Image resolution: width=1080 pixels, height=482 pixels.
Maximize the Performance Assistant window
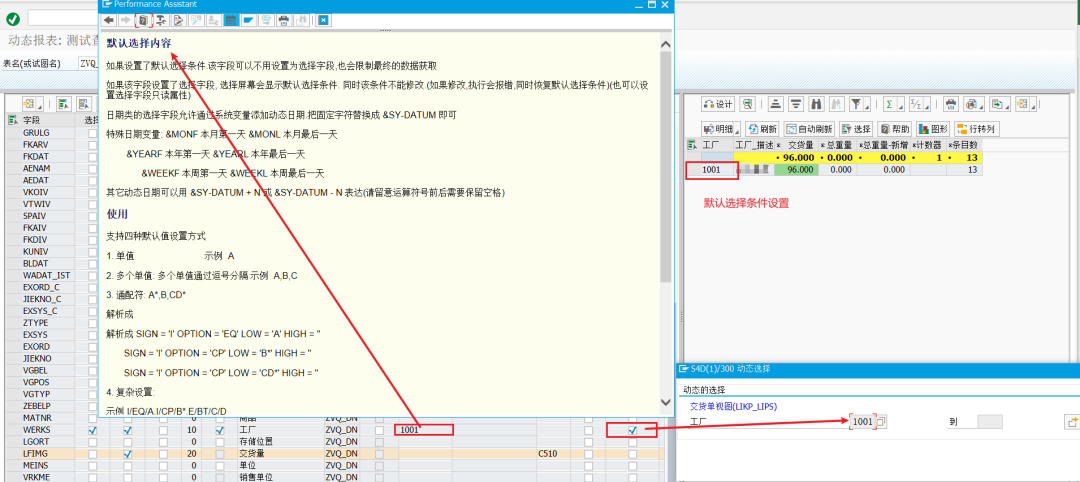click(x=652, y=4)
